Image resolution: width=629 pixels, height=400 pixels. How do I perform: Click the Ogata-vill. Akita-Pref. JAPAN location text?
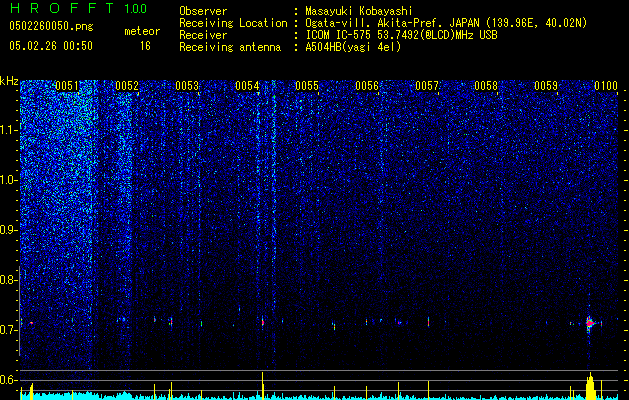(446, 23)
